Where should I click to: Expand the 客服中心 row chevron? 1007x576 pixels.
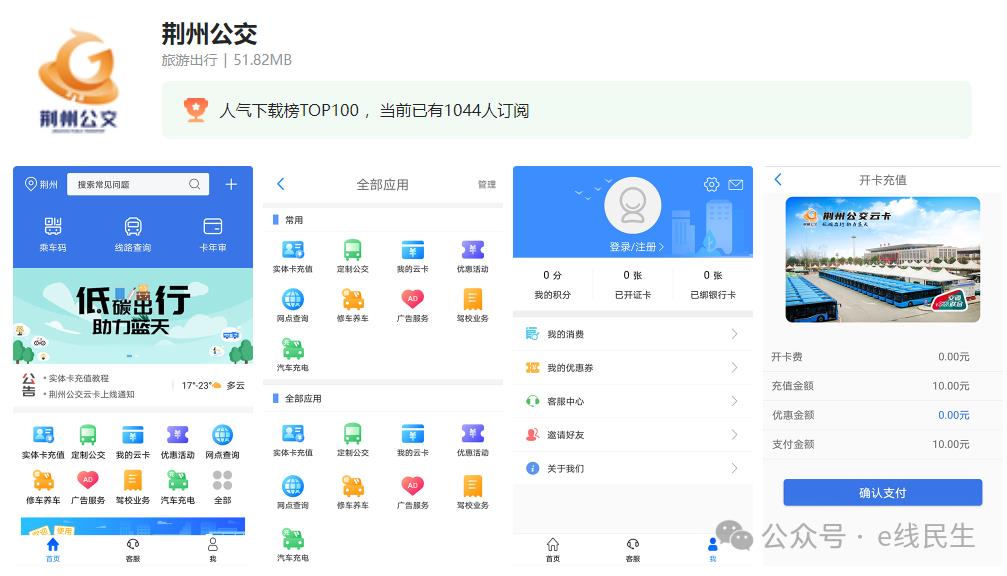click(x=735, y=401)
